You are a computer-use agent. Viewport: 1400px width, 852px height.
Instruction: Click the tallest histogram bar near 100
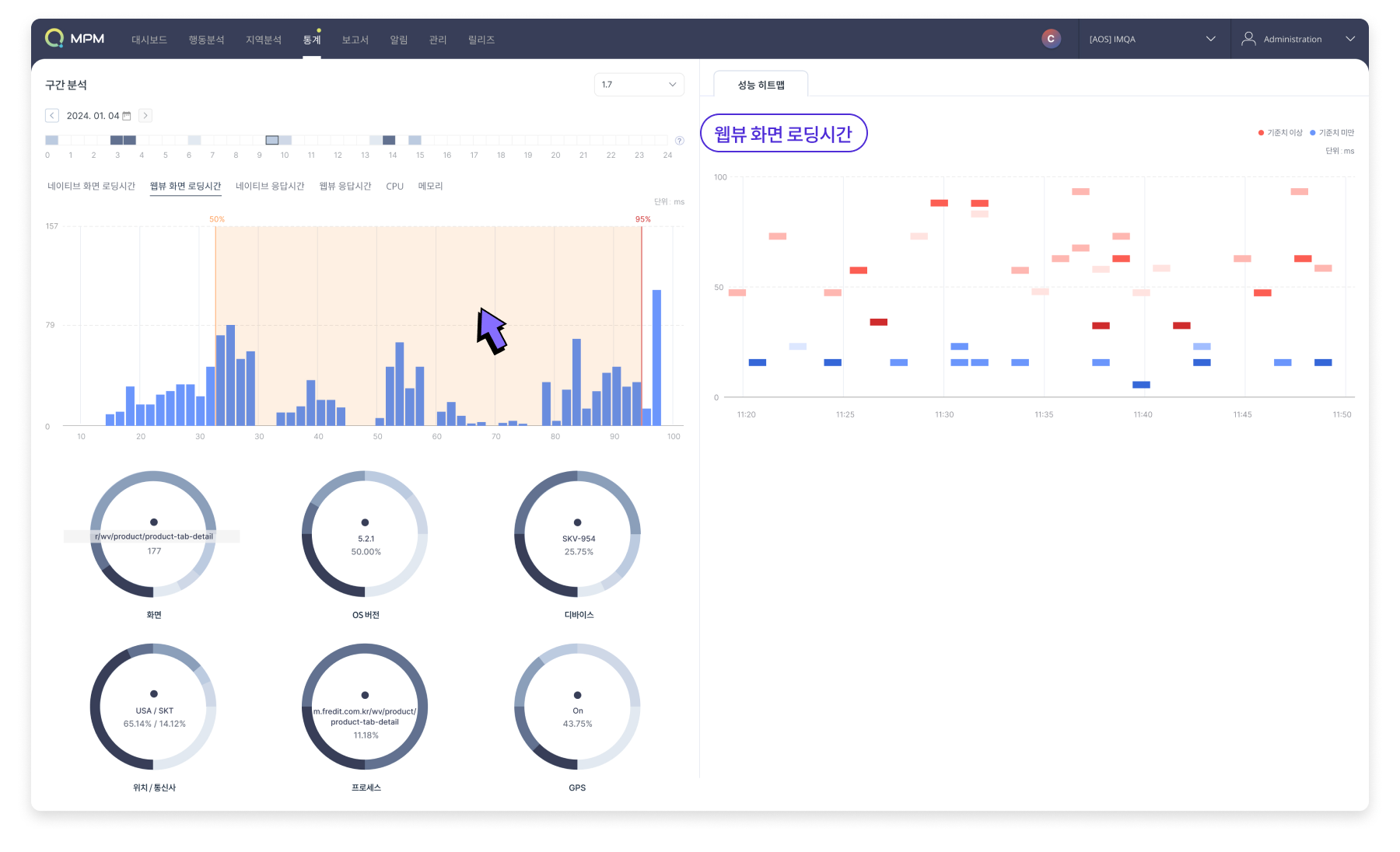click(656, 358)
